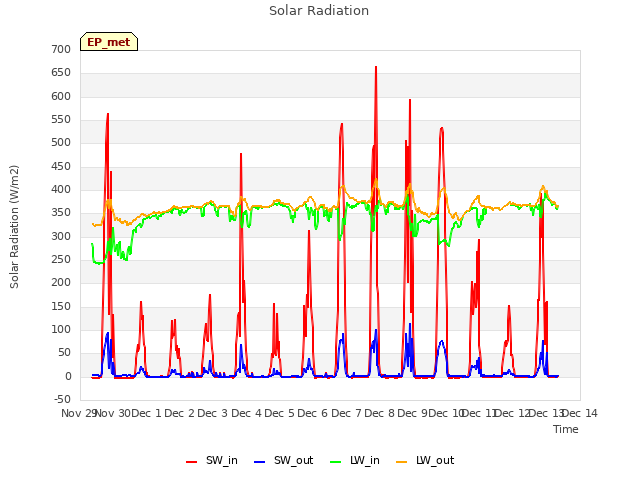
Task: Click the 0 y-axis tick label
Action: point(68,377)
